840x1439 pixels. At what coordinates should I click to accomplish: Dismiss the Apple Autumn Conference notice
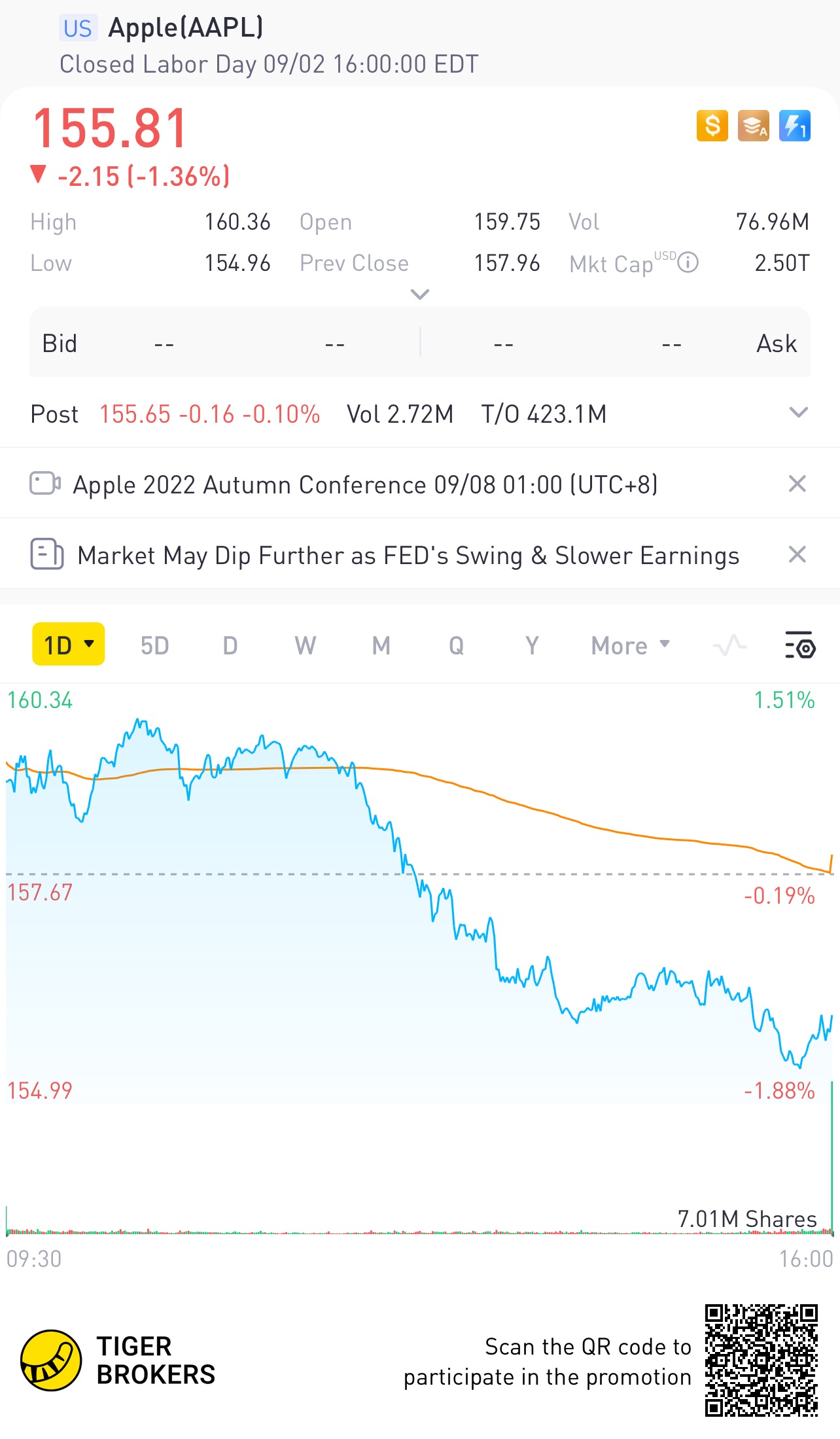[797, 484]
